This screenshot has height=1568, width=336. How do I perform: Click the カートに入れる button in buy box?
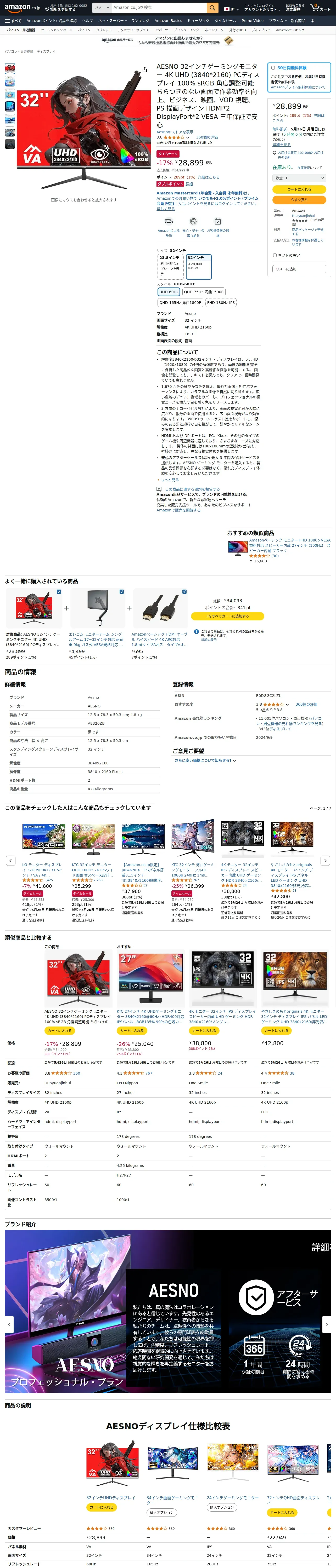pos(299,189)
